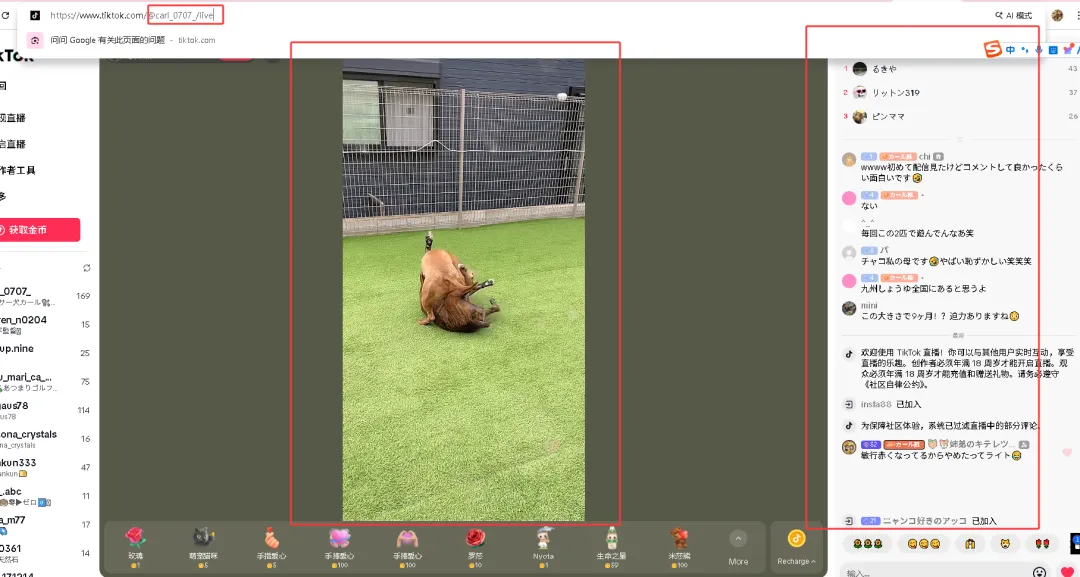Send the red flowers quick emoji reply
This screenshot has height=577, width=1080.
click(x=1041, y=544)
